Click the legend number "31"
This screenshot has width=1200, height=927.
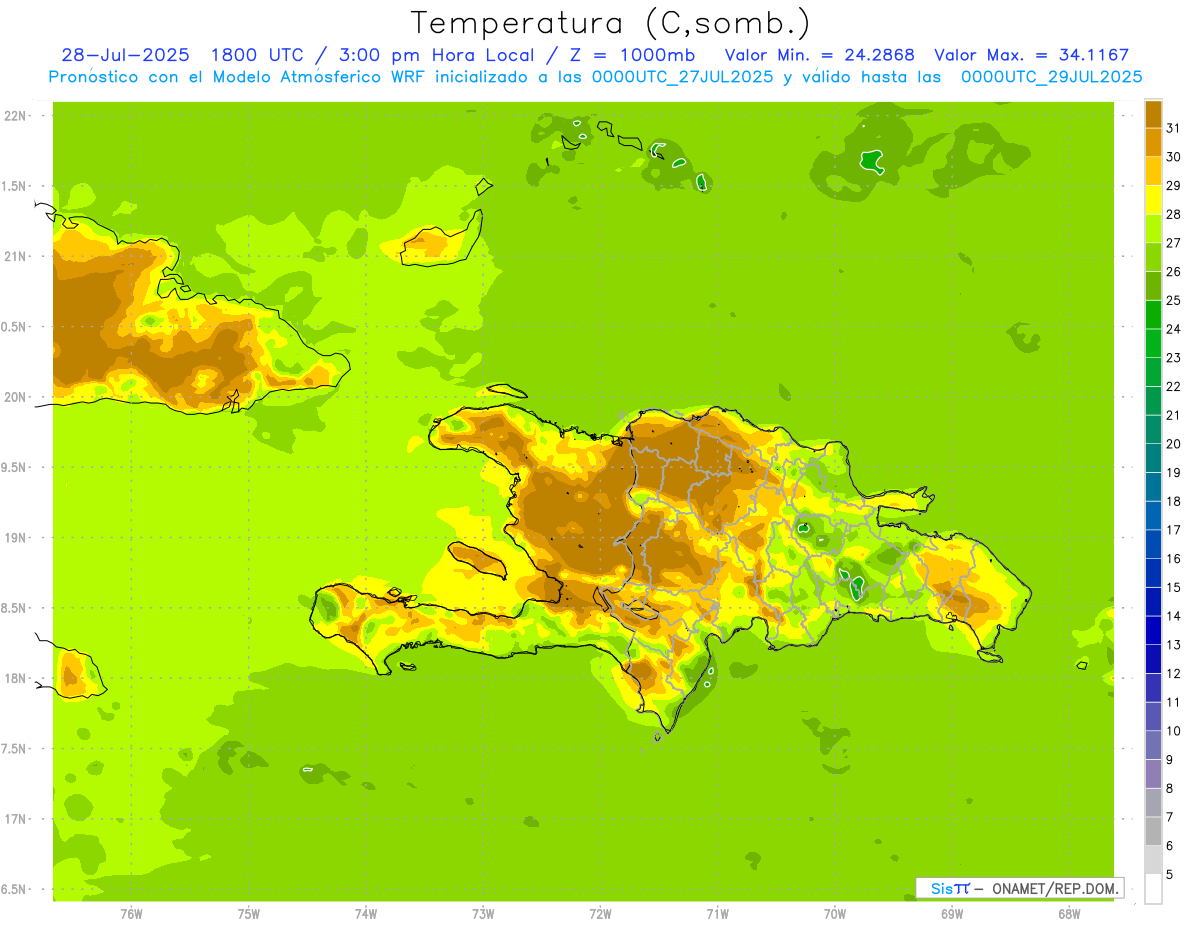pos(1173,128)
